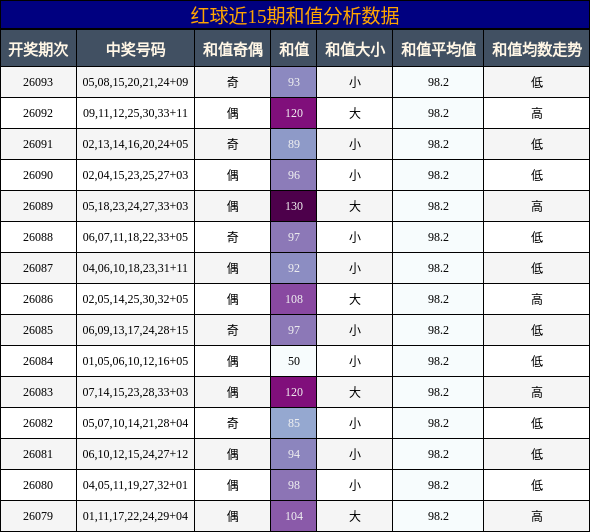Click 120 in the 26083 row
The width and height of the screenshot is (590, 532).
pos(293,392)
